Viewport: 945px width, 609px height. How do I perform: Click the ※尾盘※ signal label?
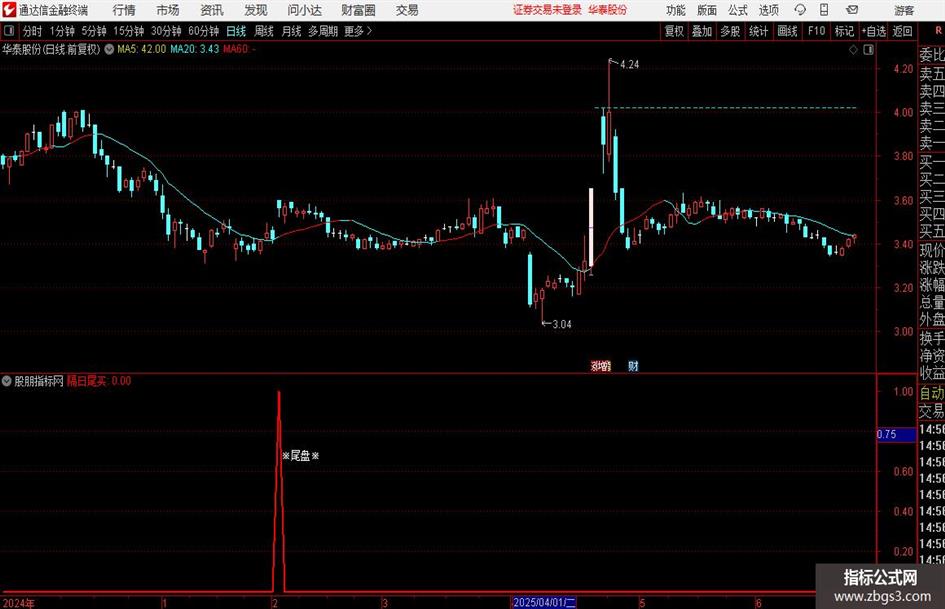[300, 456]
